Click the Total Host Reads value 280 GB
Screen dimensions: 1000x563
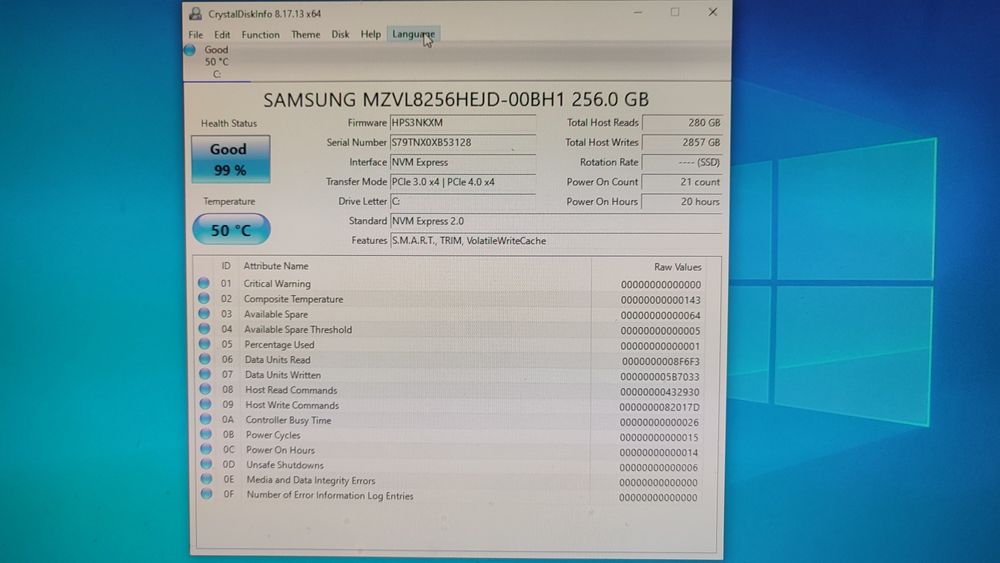pos(682,122)
